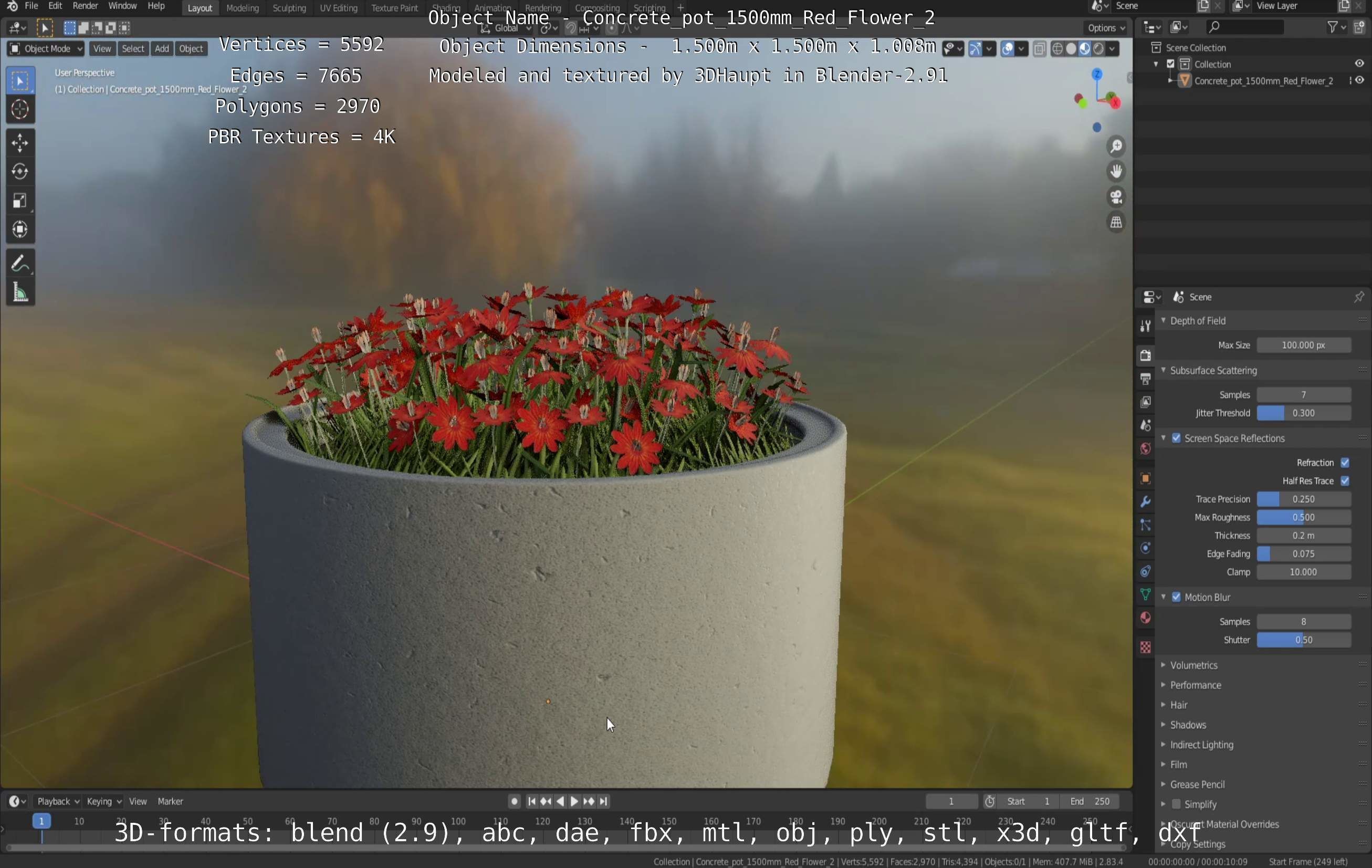Toggle the Screen Space Reflections checkbox

pos(1176,438)
